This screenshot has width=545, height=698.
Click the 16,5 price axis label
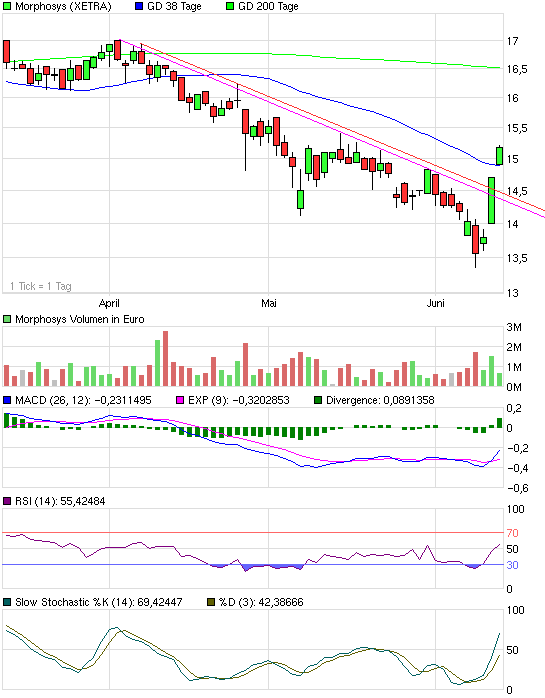coord(517,69)
